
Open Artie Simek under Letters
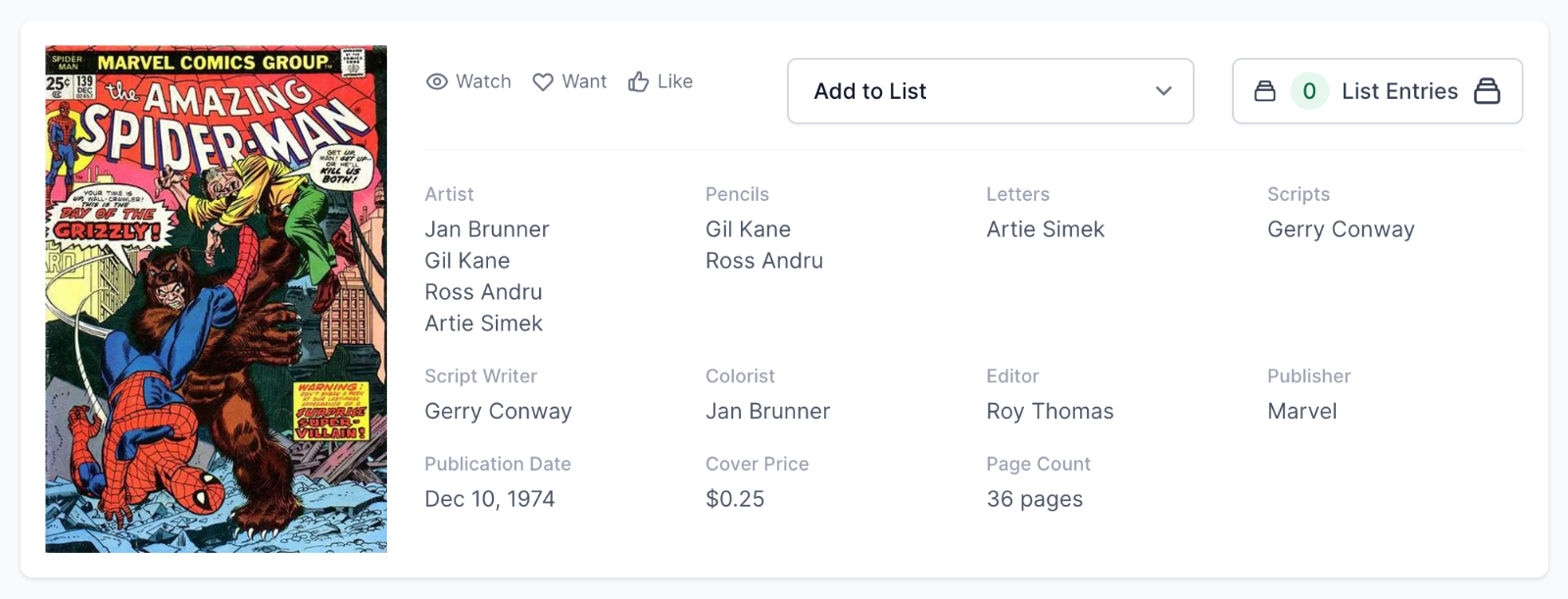[1045, 229]
